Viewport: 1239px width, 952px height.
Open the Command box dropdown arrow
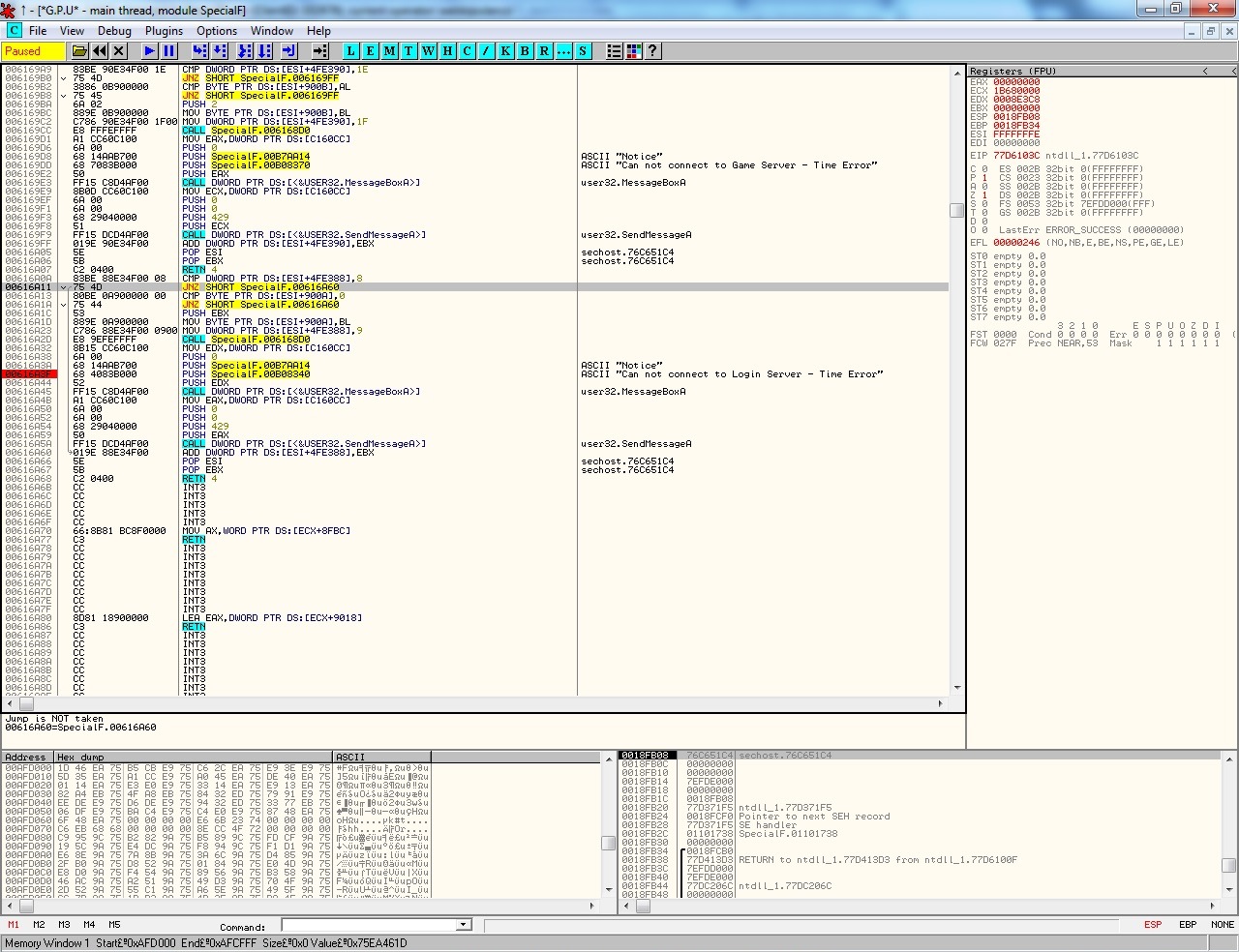click(464, 925)
